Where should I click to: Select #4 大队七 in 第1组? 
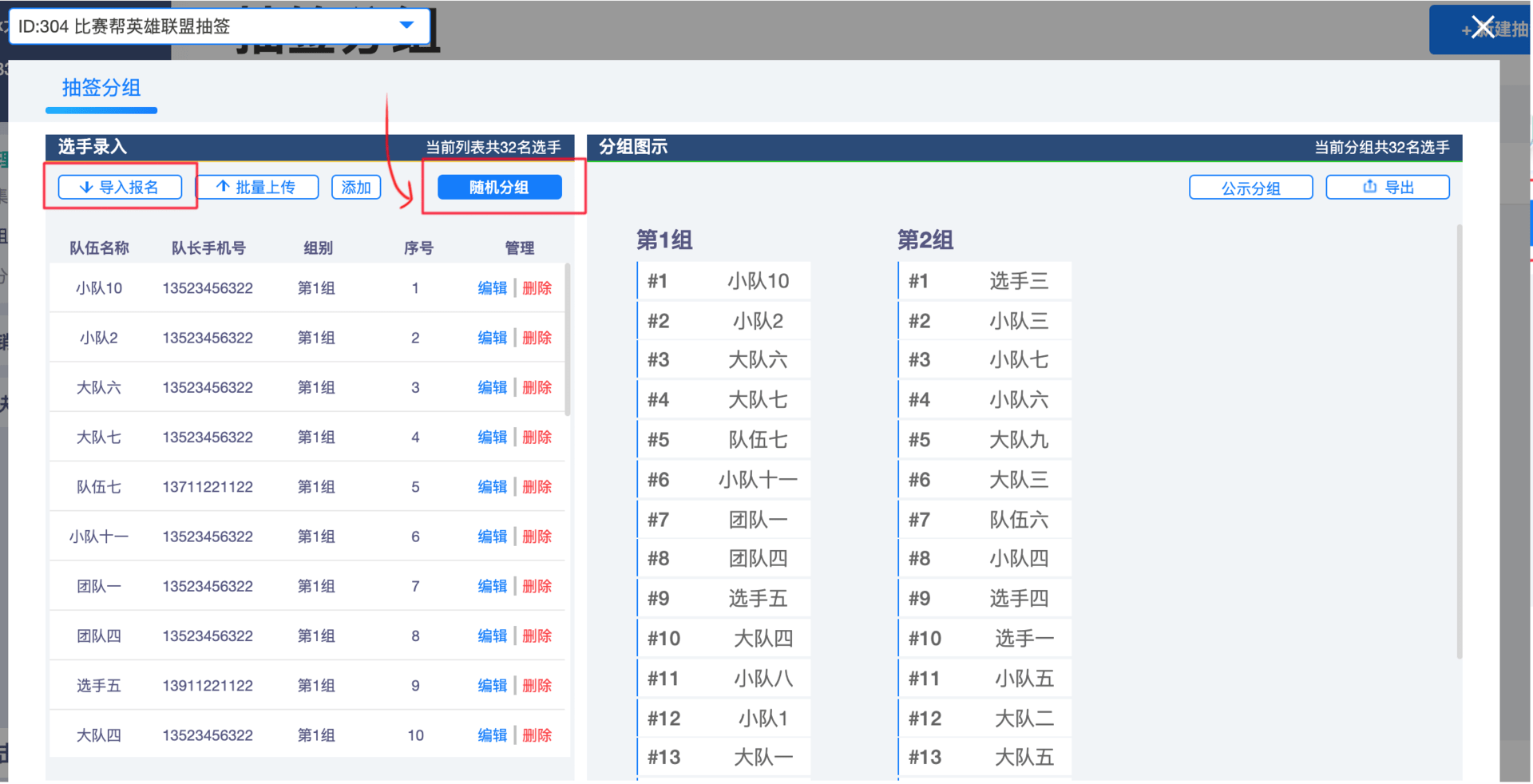(x=724, y=400)
